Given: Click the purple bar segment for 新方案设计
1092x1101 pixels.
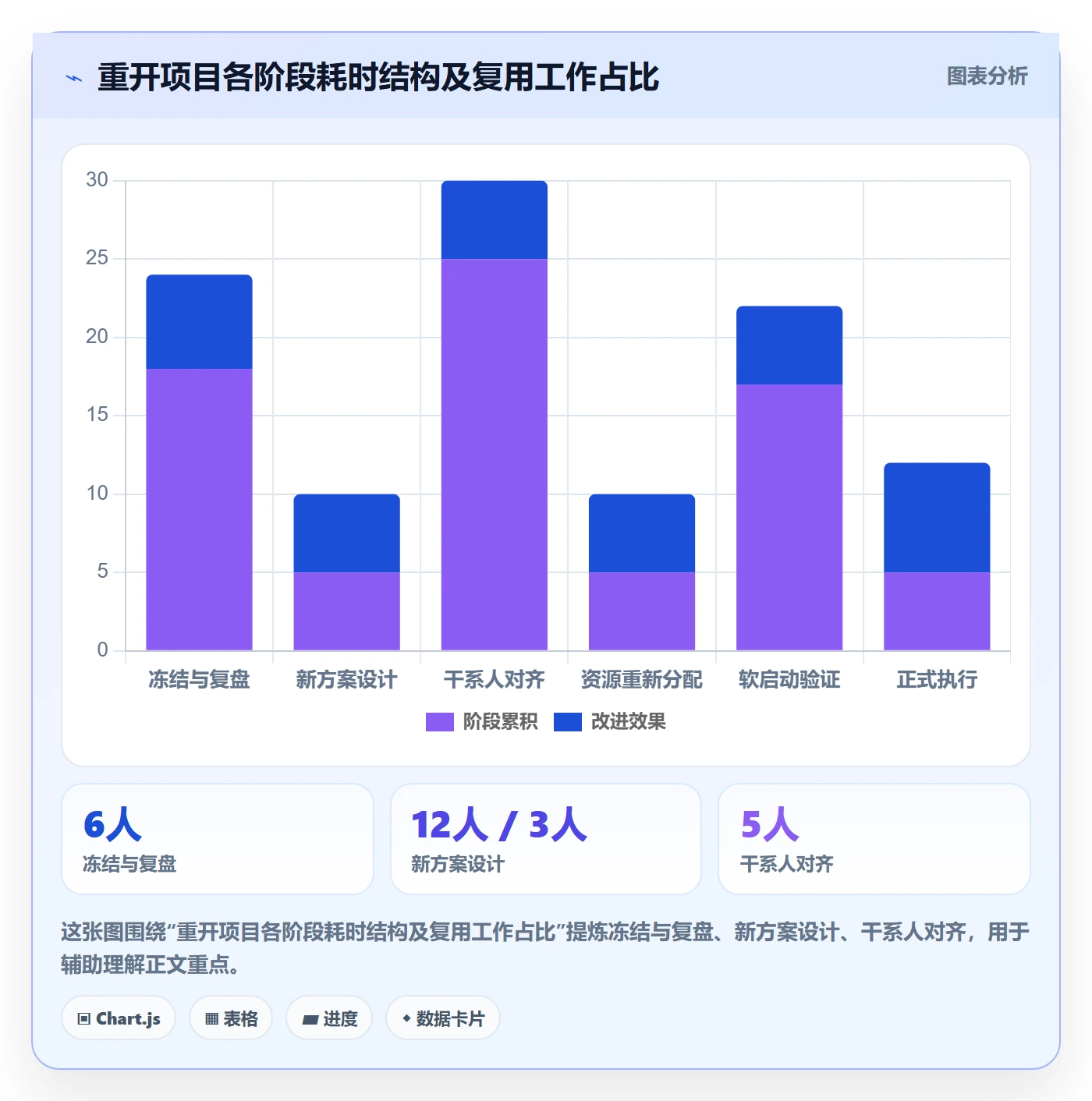Looking at the screenshot, I should tap(346, 611).
